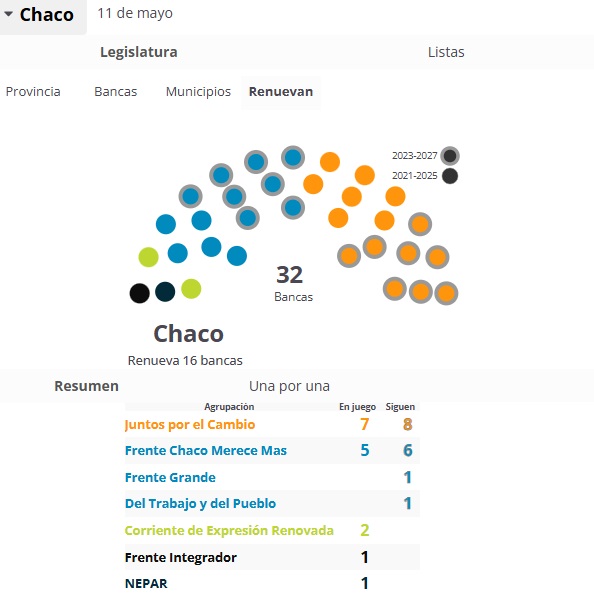Click the topmost orange seat dot
The height and width of the screenshot is (594, 594).
[x=330, y=162]
